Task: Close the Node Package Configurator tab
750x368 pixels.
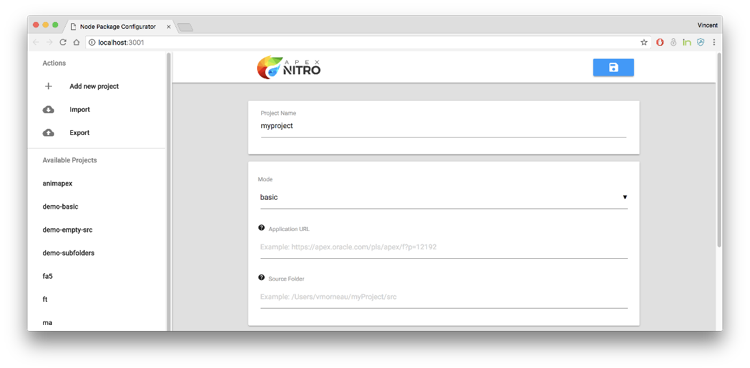Action: [168, 27]
